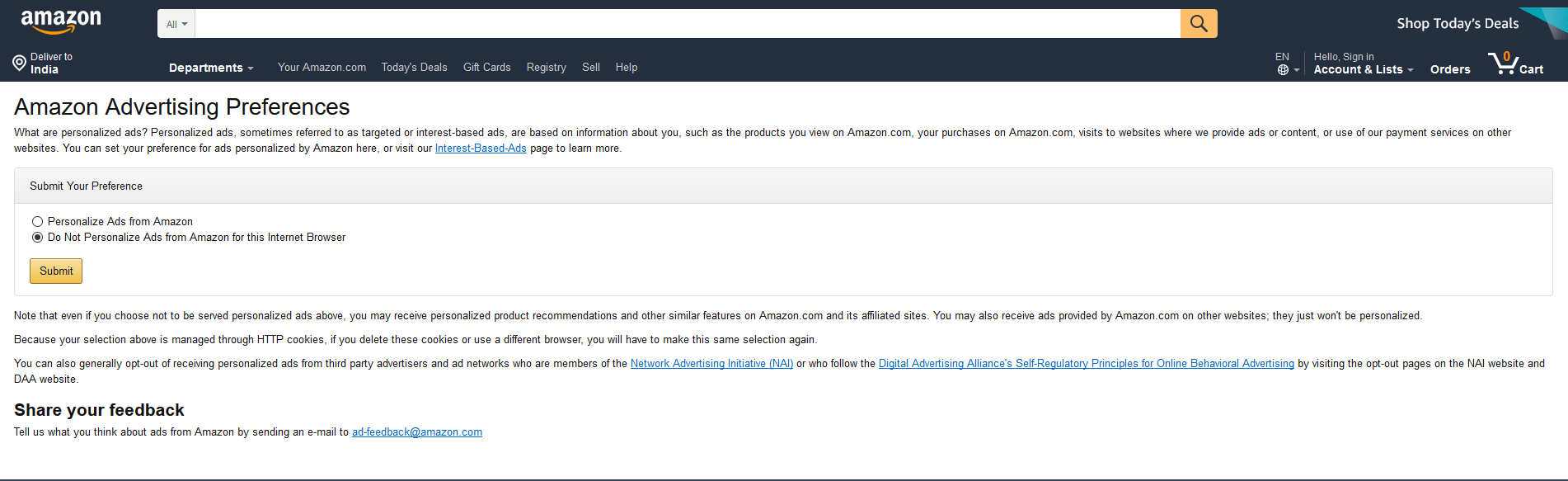Select Do Not Personalize Ads radio
Screen dimensions: 1568x481
(x=37, y=238)
